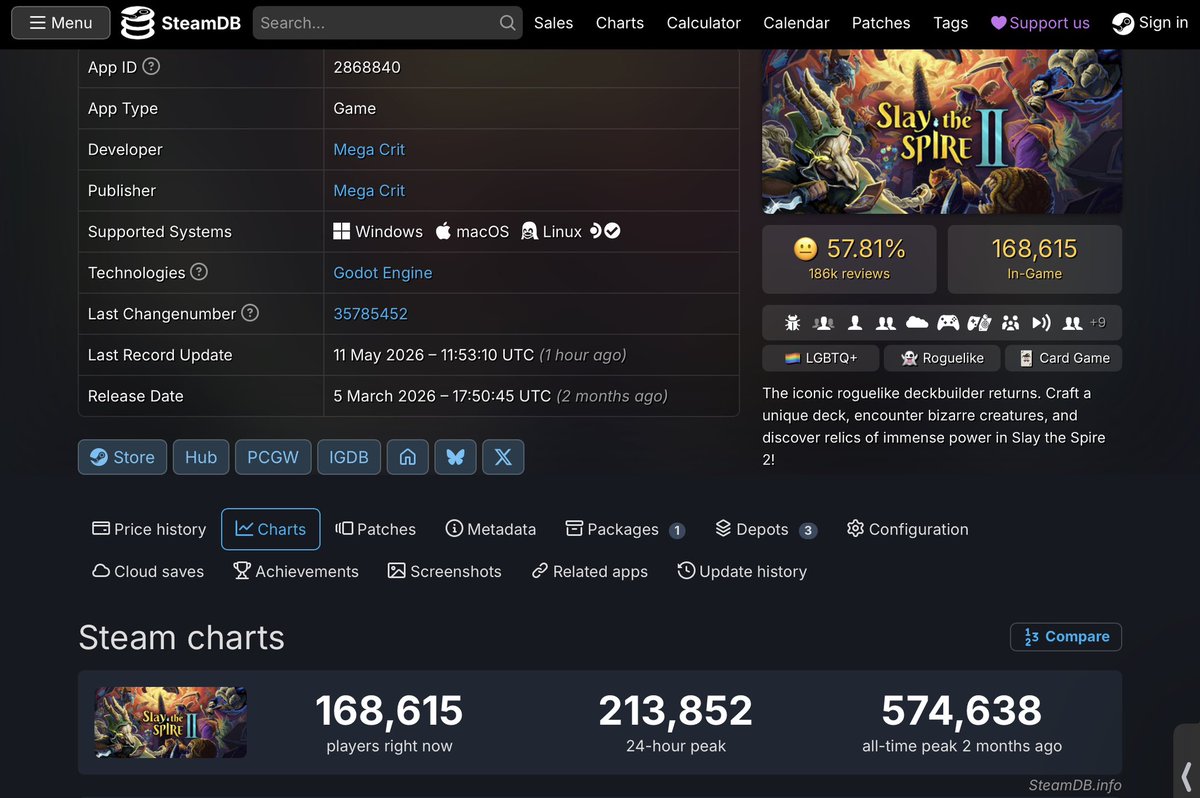Image resolution: width=1200 pixels, height=798 pixels.
Task: Open the Roguelike tag
Action: tap(942, 358)
